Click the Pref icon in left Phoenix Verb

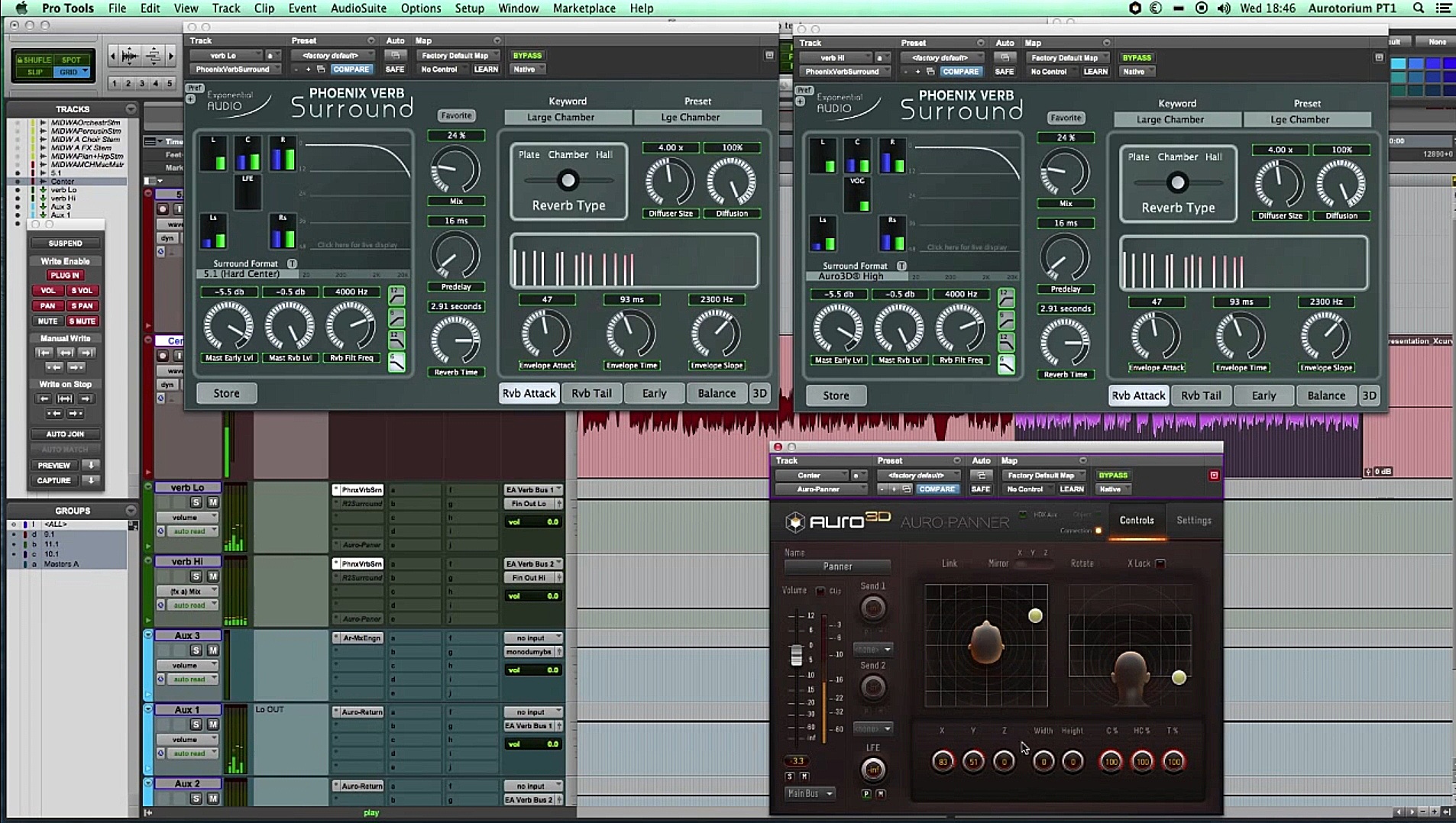coord(194,88)
